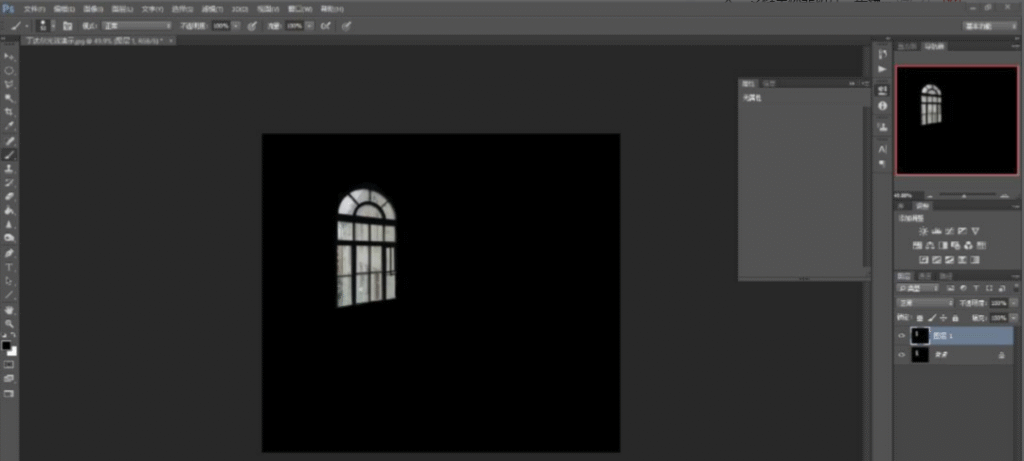The width and height of the screenshot is (1024, 461).
Task: Switch to the 通道 tab
Action: coord(925,276)
